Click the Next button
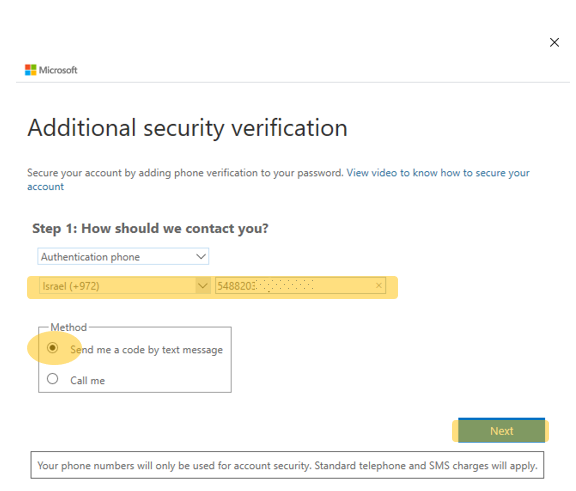Screen dimensions: 576x491 501,430
